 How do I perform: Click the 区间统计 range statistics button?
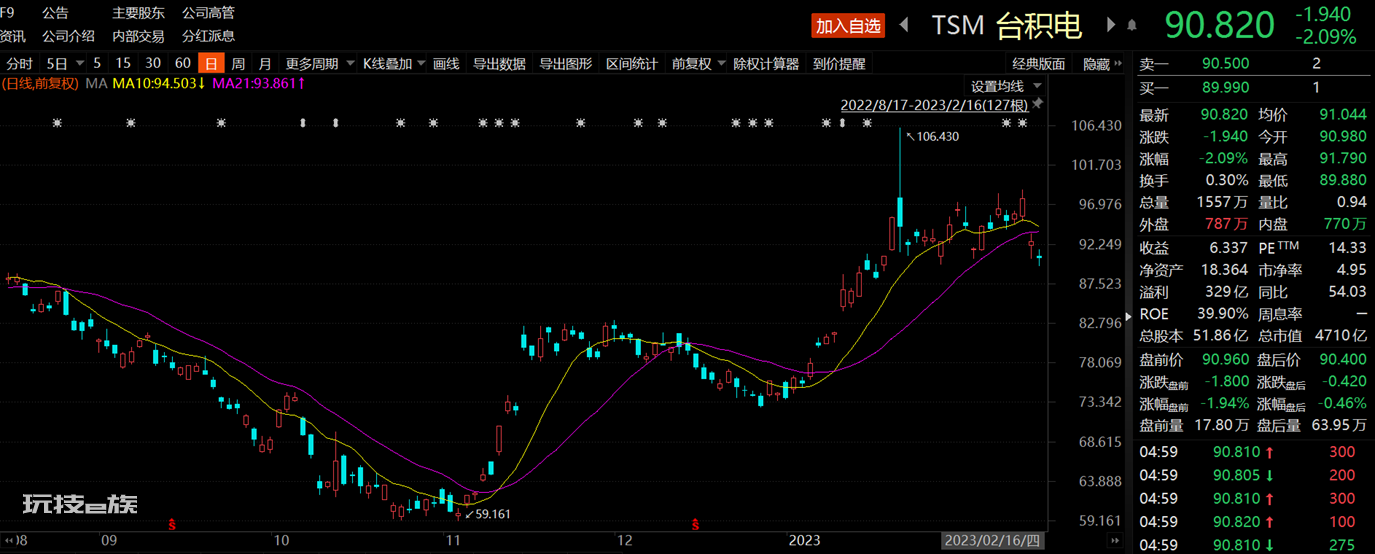pyautogui.click(x=632, y=64)
